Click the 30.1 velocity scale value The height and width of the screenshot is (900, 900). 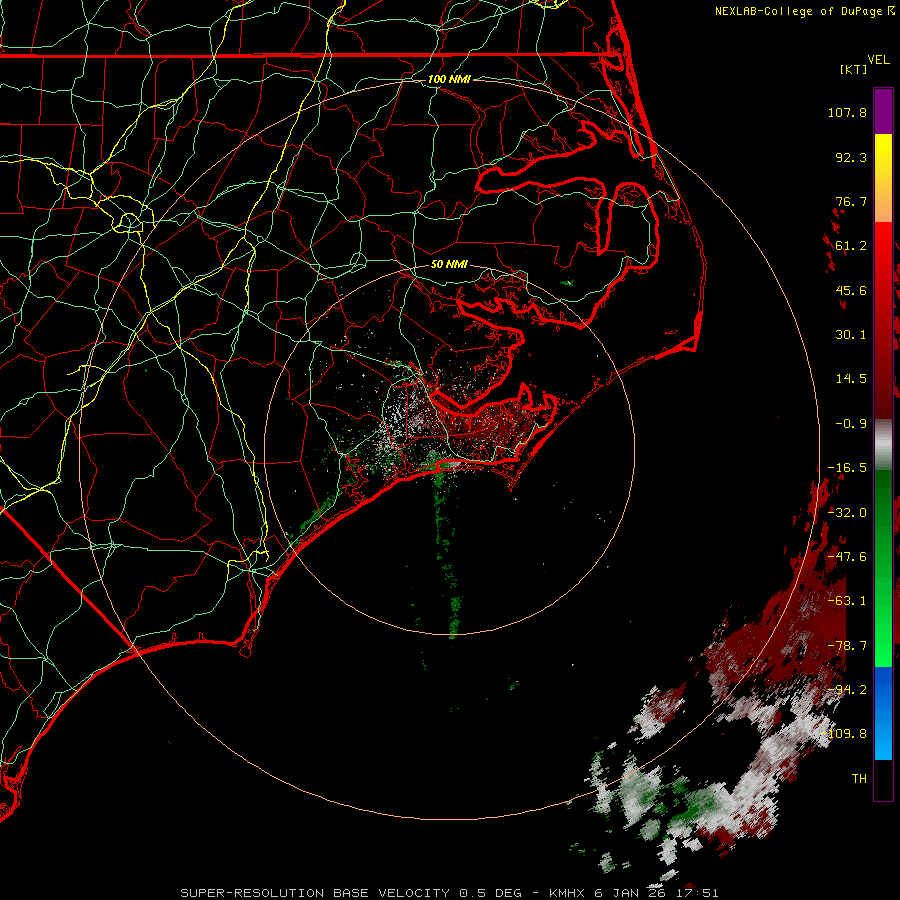pyautogui.click(x=851, y=335)
